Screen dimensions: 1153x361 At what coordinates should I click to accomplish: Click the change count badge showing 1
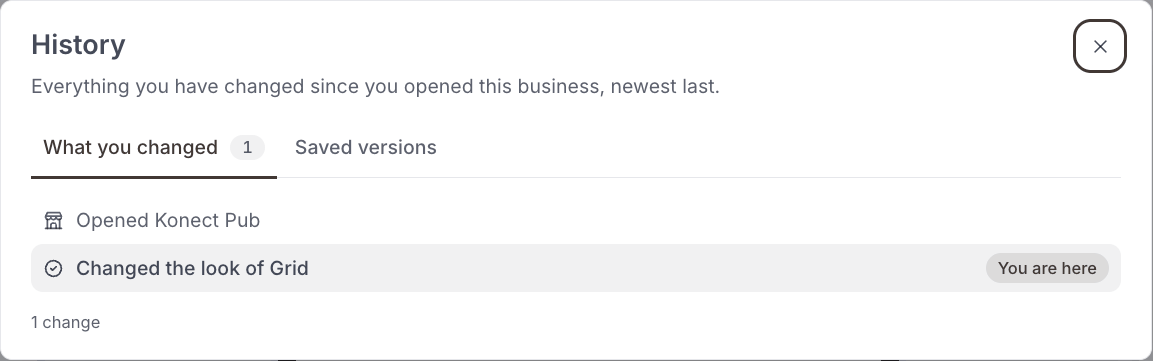coord(247,148)
